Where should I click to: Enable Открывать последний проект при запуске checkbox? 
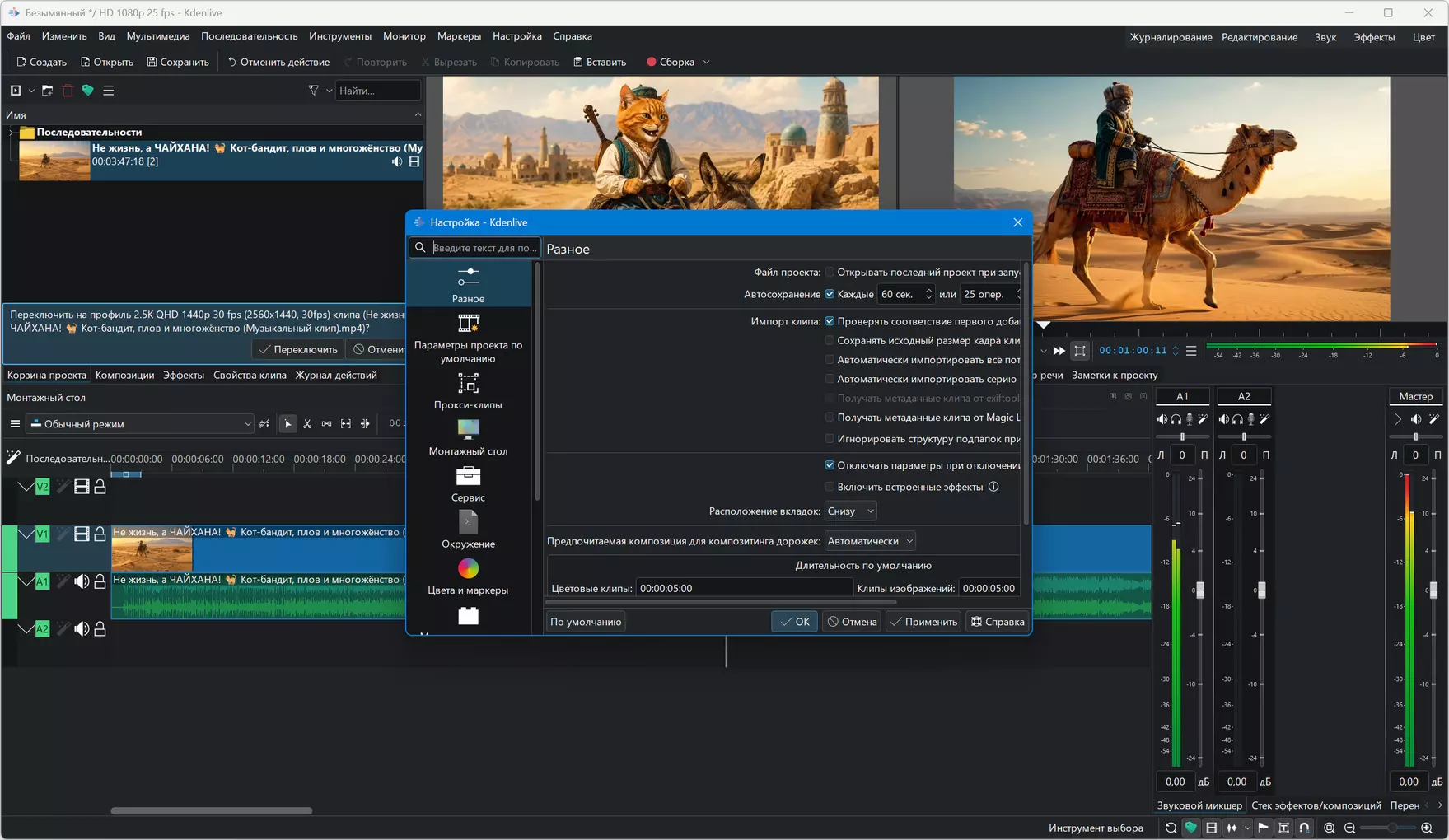point(830,273)
